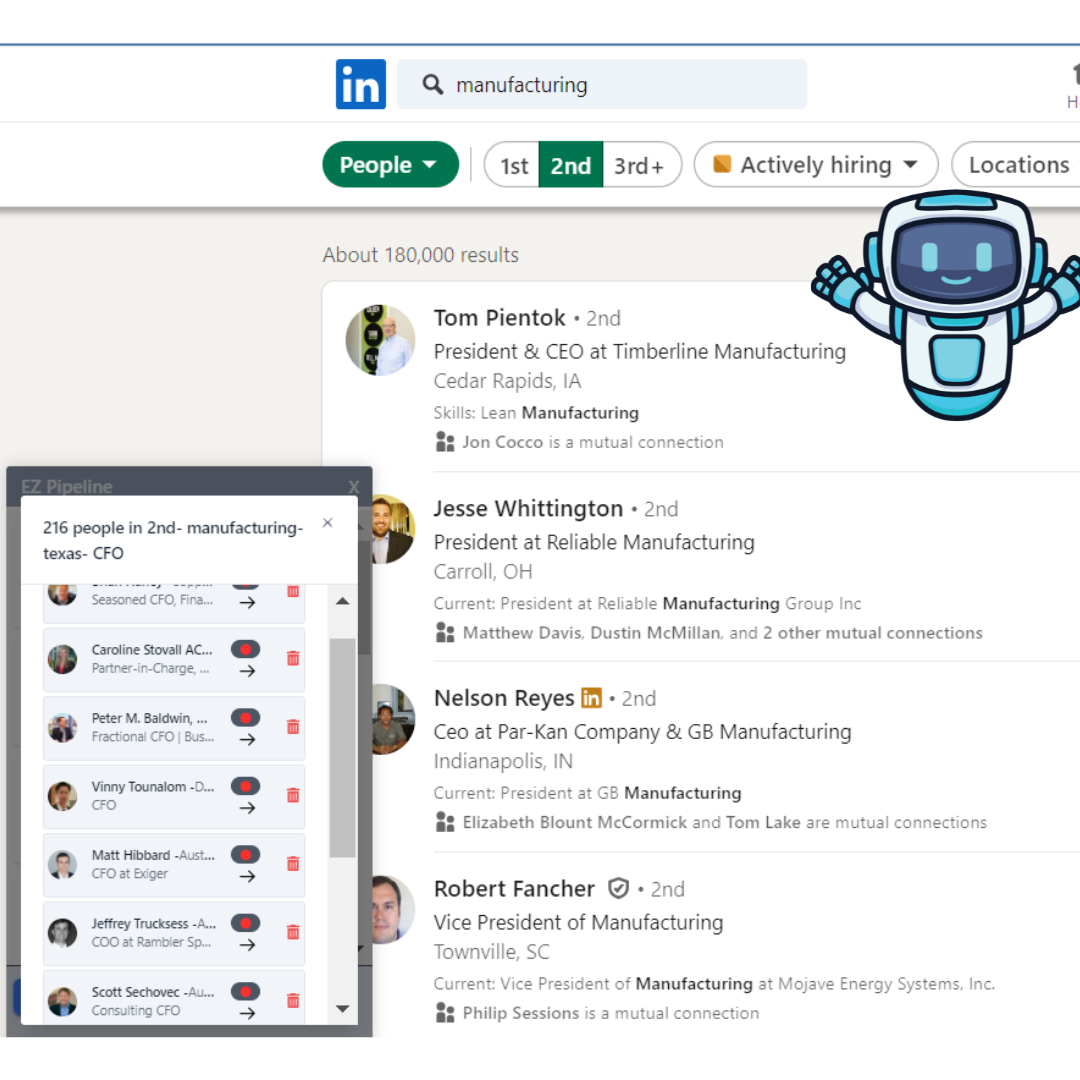The width and height of the screenshot is (1080, 1080).
Task: Click the arrow for Caroline Stovall
Action: coord(247,671)
